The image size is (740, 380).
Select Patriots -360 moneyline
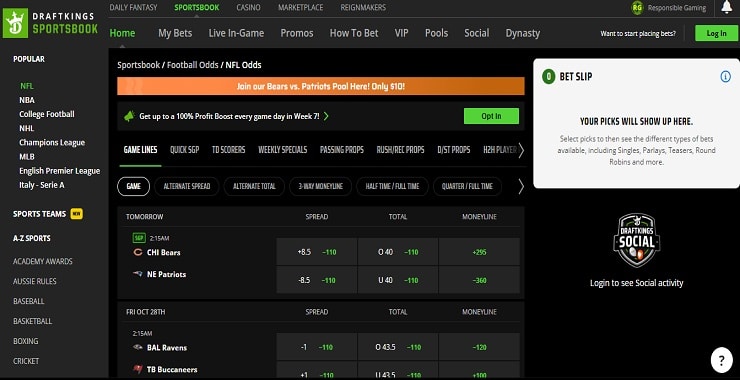pos(479,280)
